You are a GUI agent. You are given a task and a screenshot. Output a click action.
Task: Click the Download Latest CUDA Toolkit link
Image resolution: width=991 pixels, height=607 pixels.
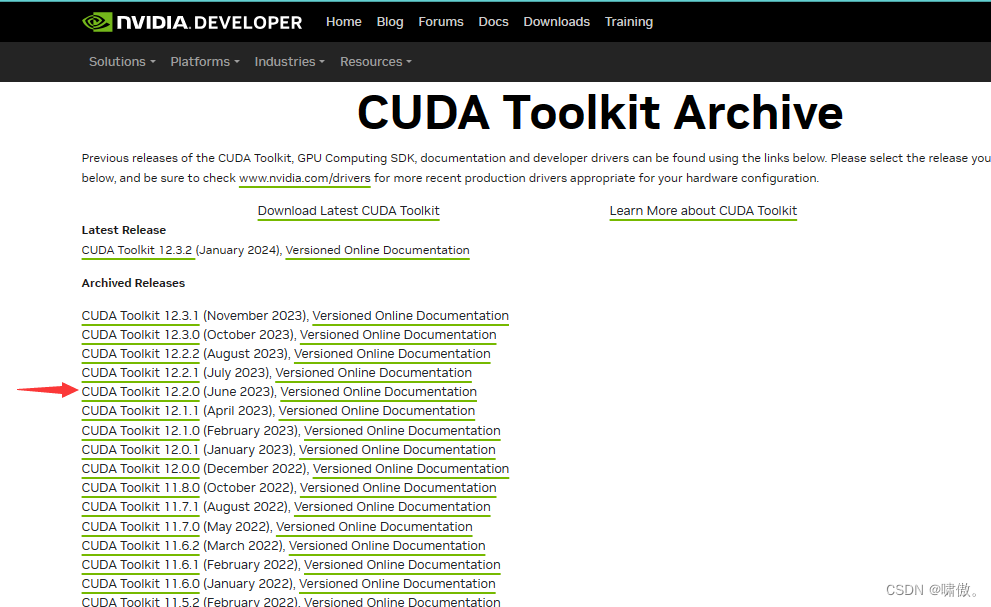point(348,211)
